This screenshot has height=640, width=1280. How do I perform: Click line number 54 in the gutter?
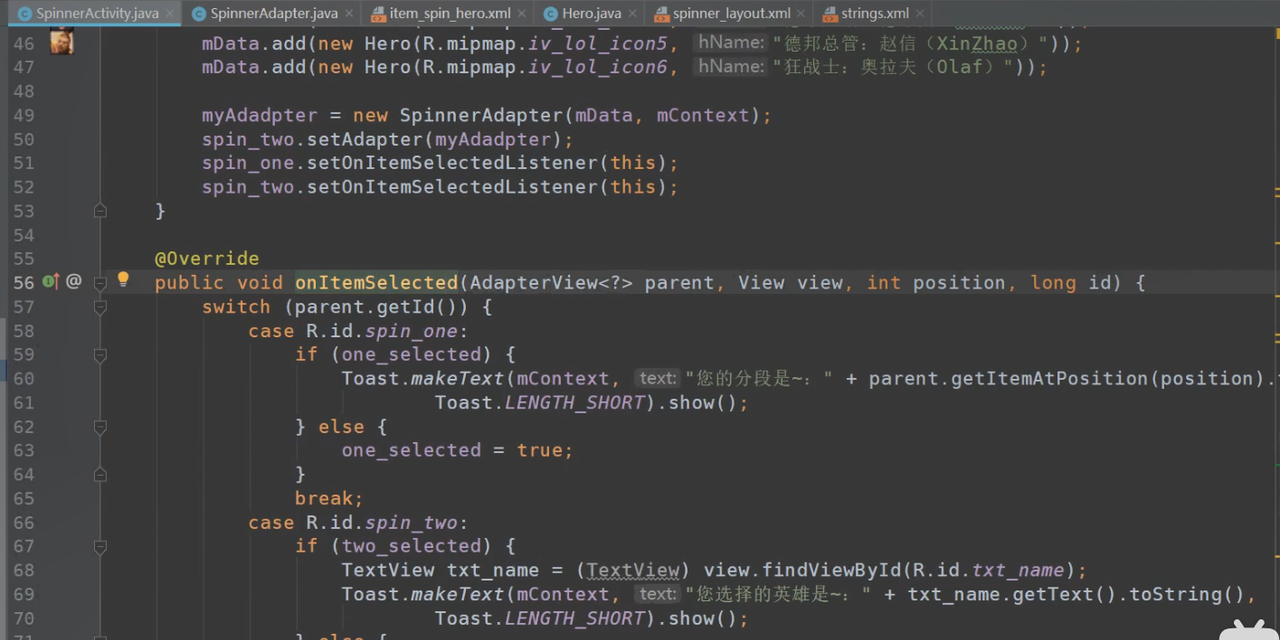click(23, 235)
